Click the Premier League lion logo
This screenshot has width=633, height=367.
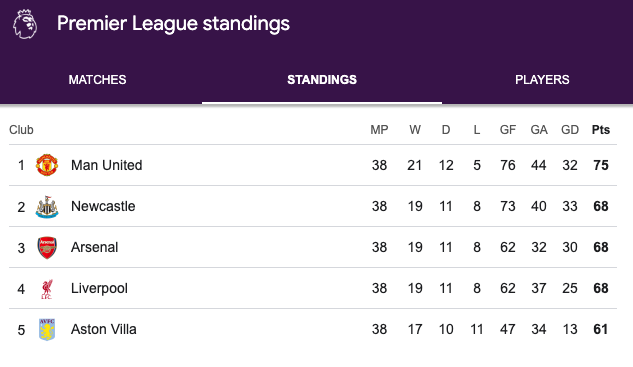point(25,24)
